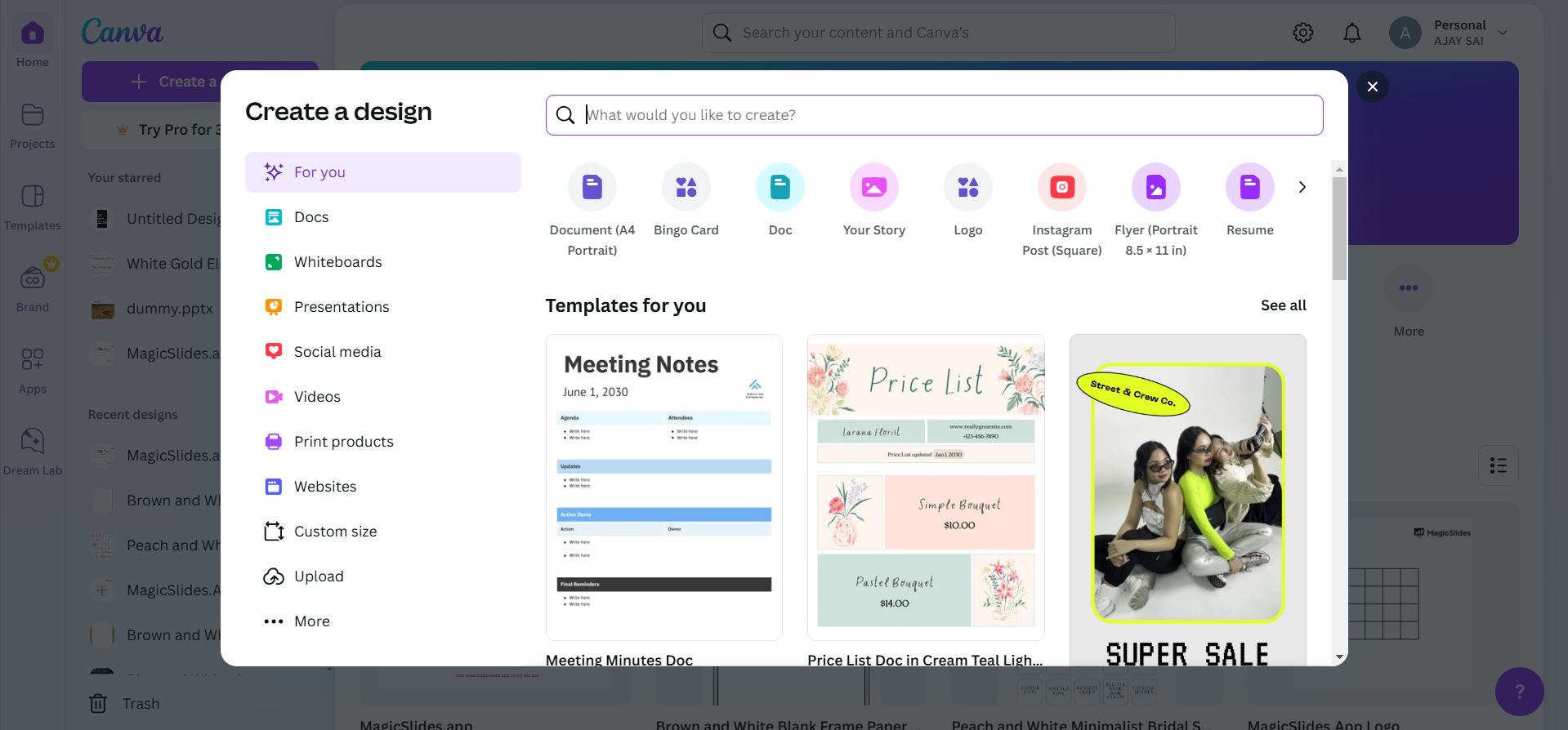Select the Websites category
1568x730 pixels.
point(383,487)
